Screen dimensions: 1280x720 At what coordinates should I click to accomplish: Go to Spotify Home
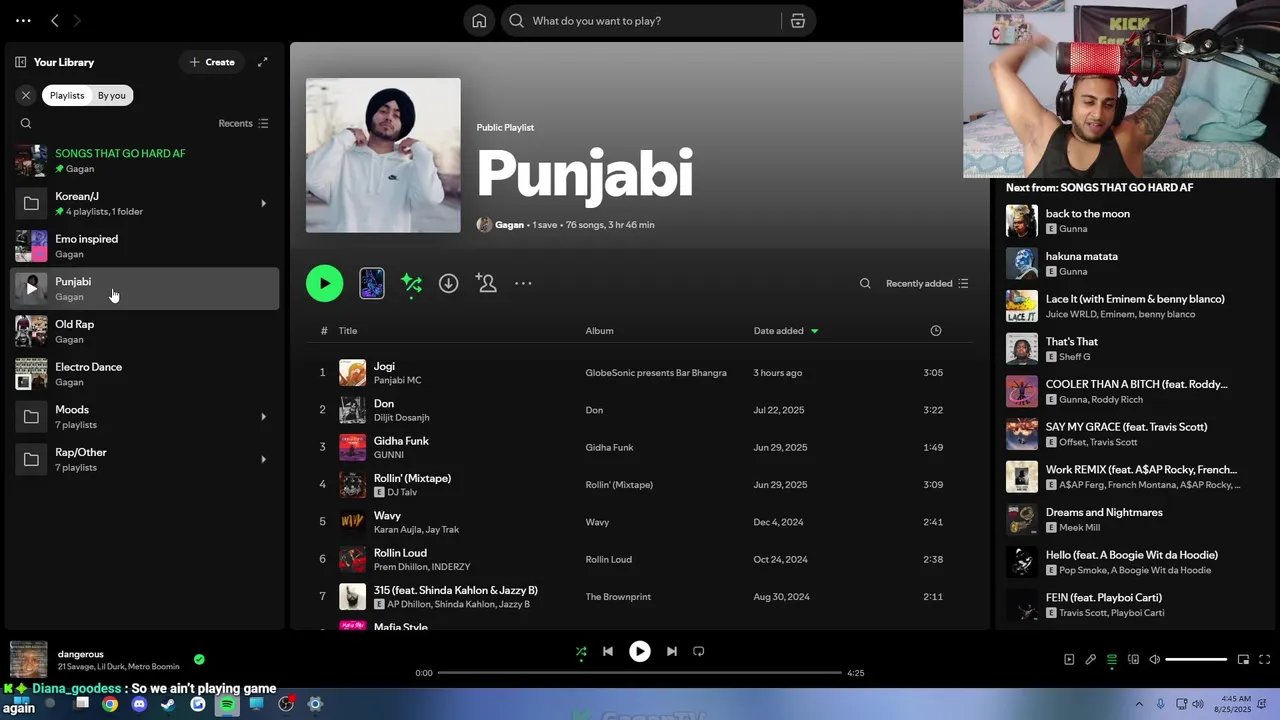[480, 21]
